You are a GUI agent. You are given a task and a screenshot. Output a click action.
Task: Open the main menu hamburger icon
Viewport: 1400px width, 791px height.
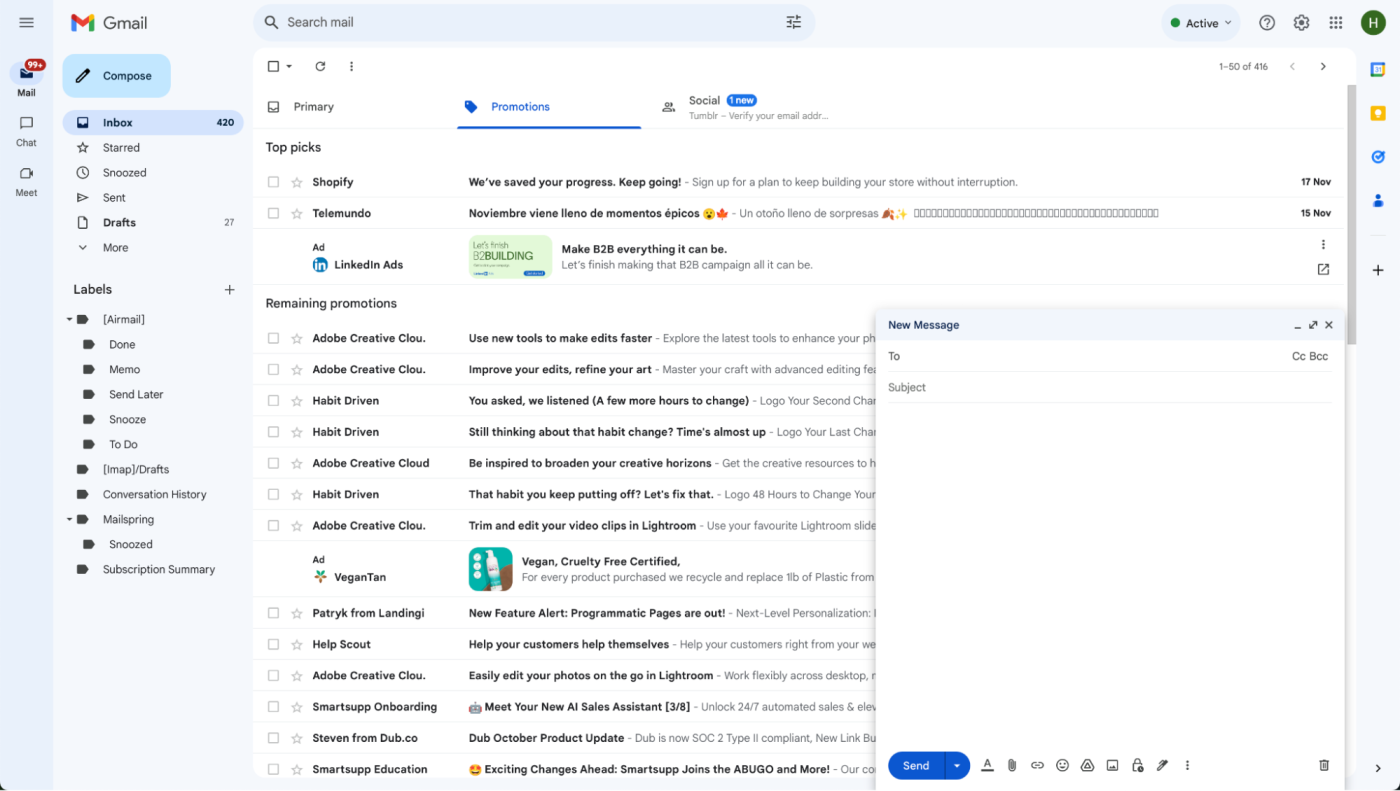(27, 22)
